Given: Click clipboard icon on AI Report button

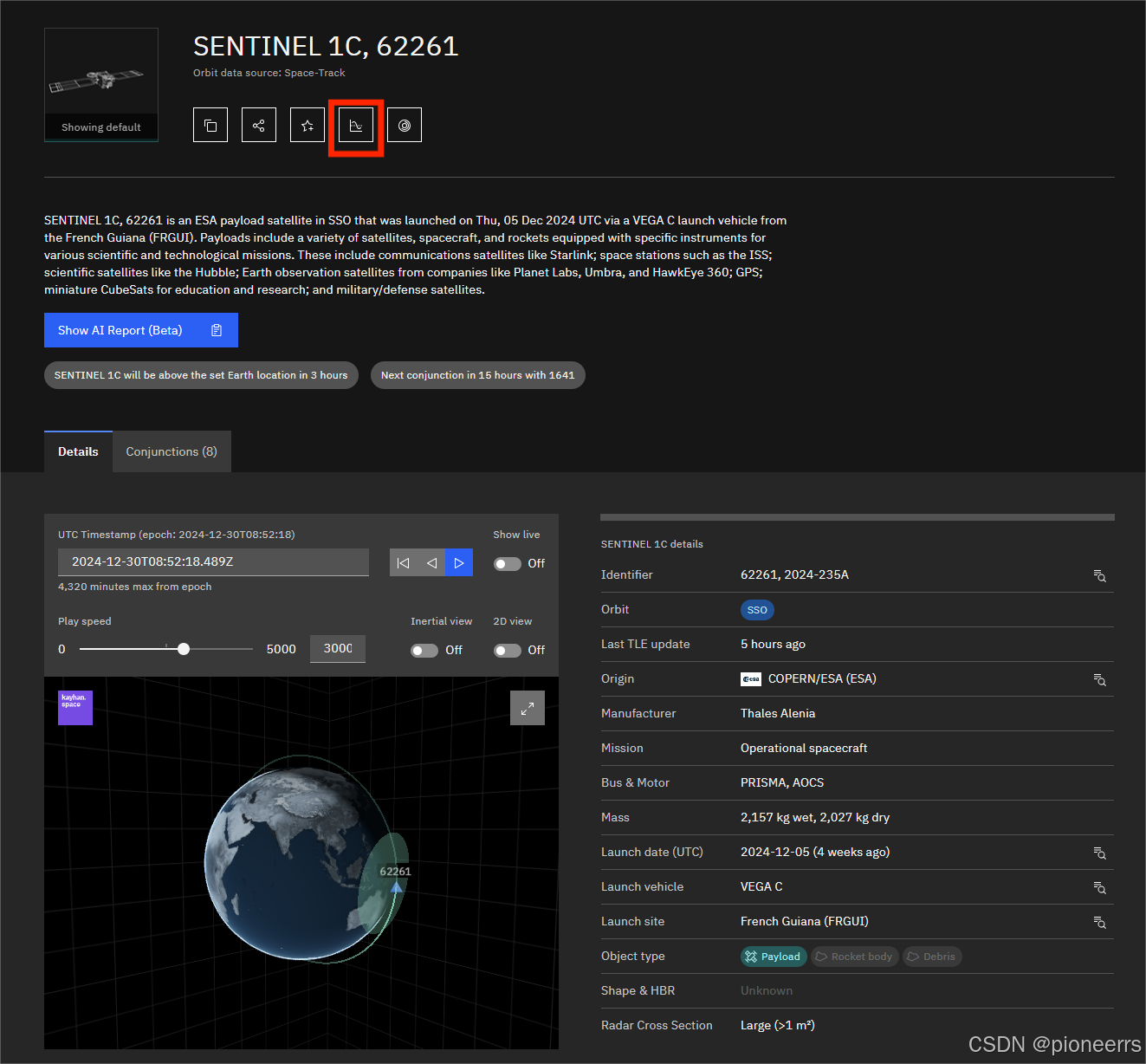Looking at the screenshot, I should coord(217,330).
